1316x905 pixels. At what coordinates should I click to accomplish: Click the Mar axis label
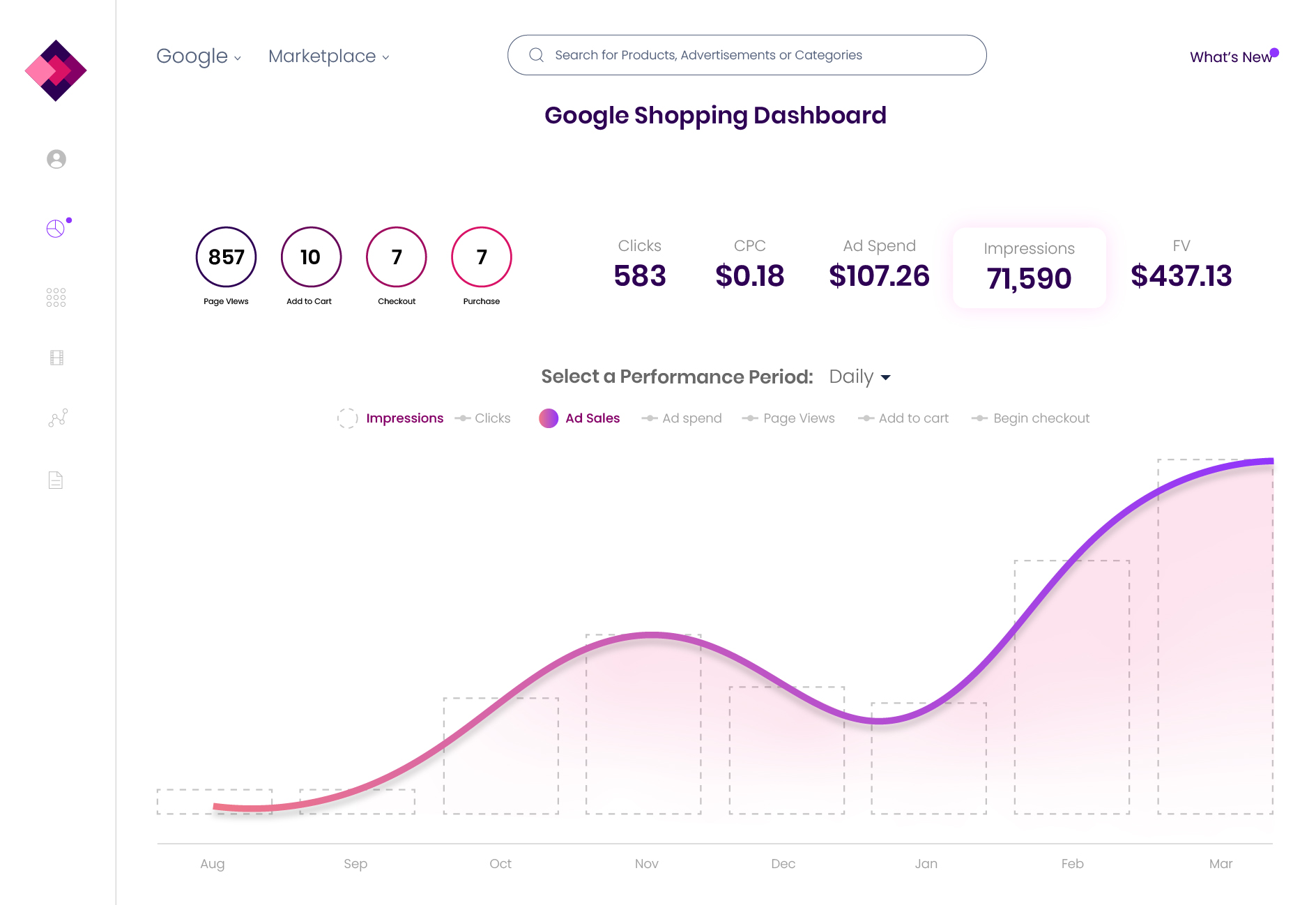tap(1221, 863)
